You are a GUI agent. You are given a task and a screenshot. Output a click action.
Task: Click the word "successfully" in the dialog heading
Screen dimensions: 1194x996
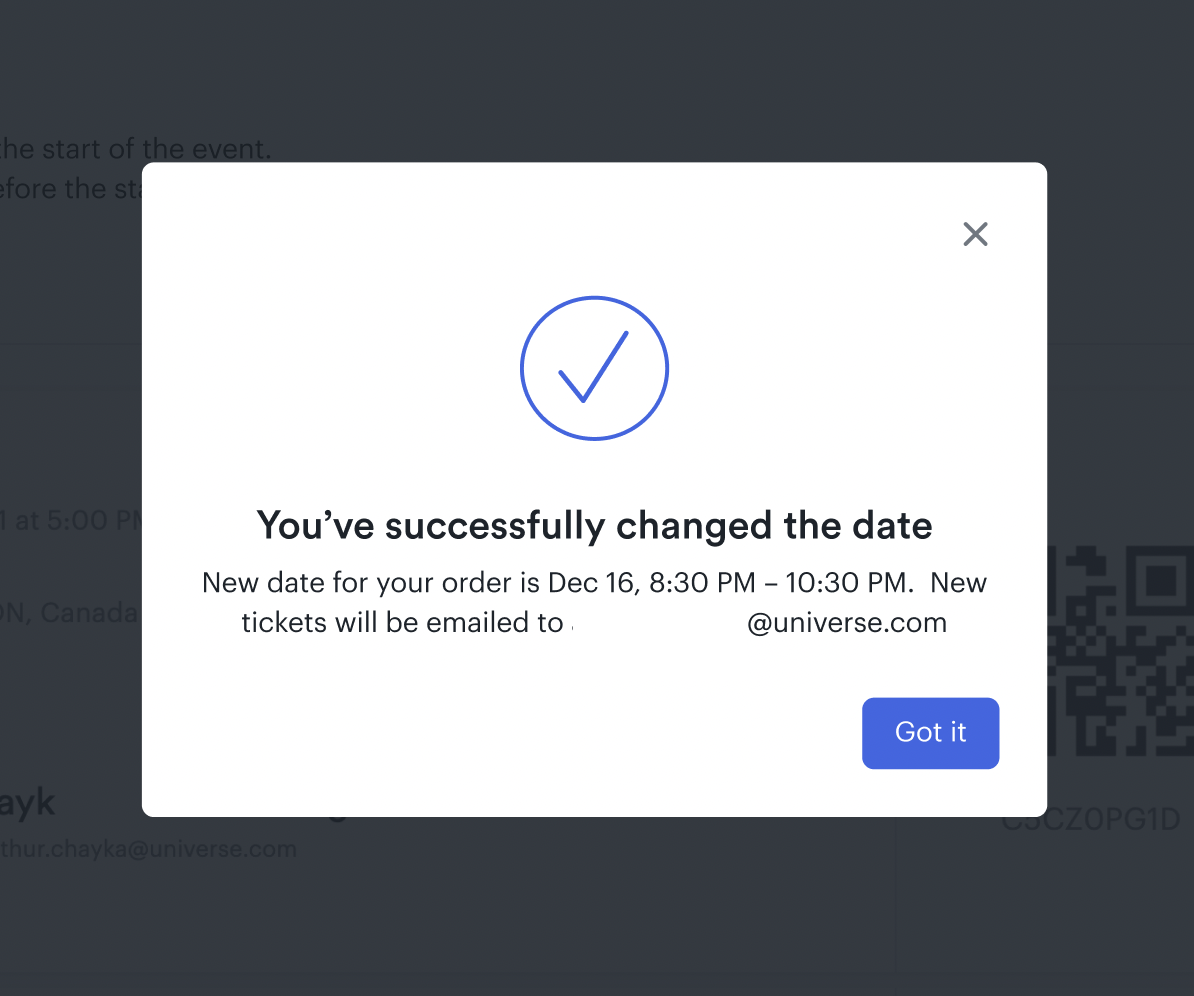pyautogui.click(x=495, y=525)
